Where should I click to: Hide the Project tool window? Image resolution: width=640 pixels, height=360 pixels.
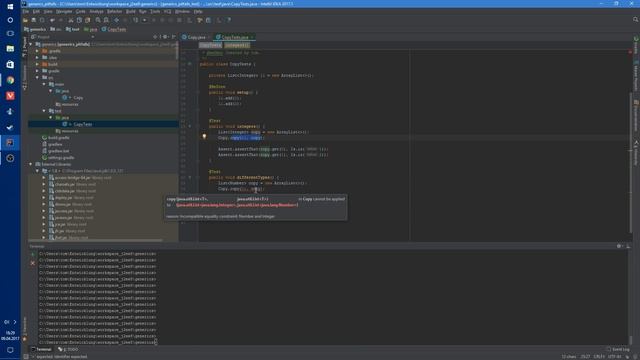[173, 37]
